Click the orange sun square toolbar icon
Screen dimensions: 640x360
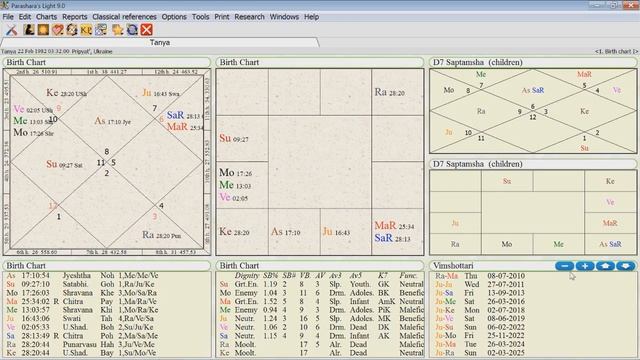pos(43,30)
